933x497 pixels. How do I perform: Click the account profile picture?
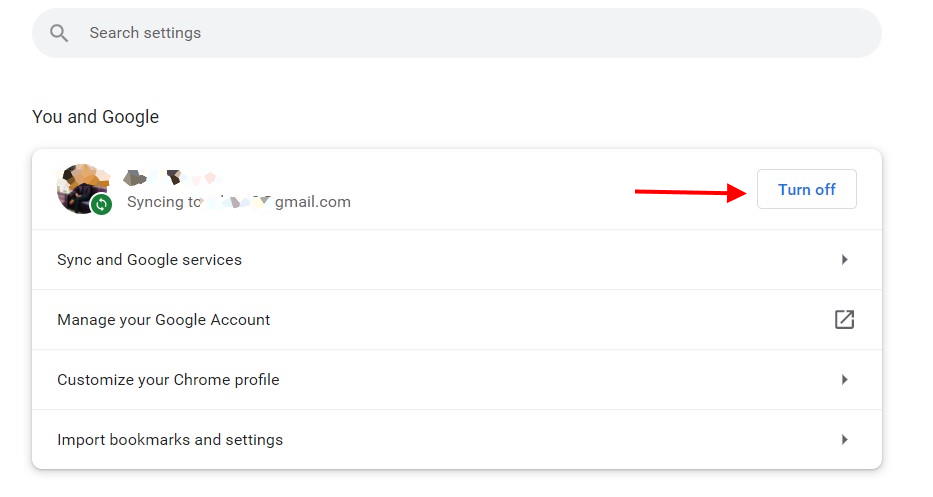[83, 189]
